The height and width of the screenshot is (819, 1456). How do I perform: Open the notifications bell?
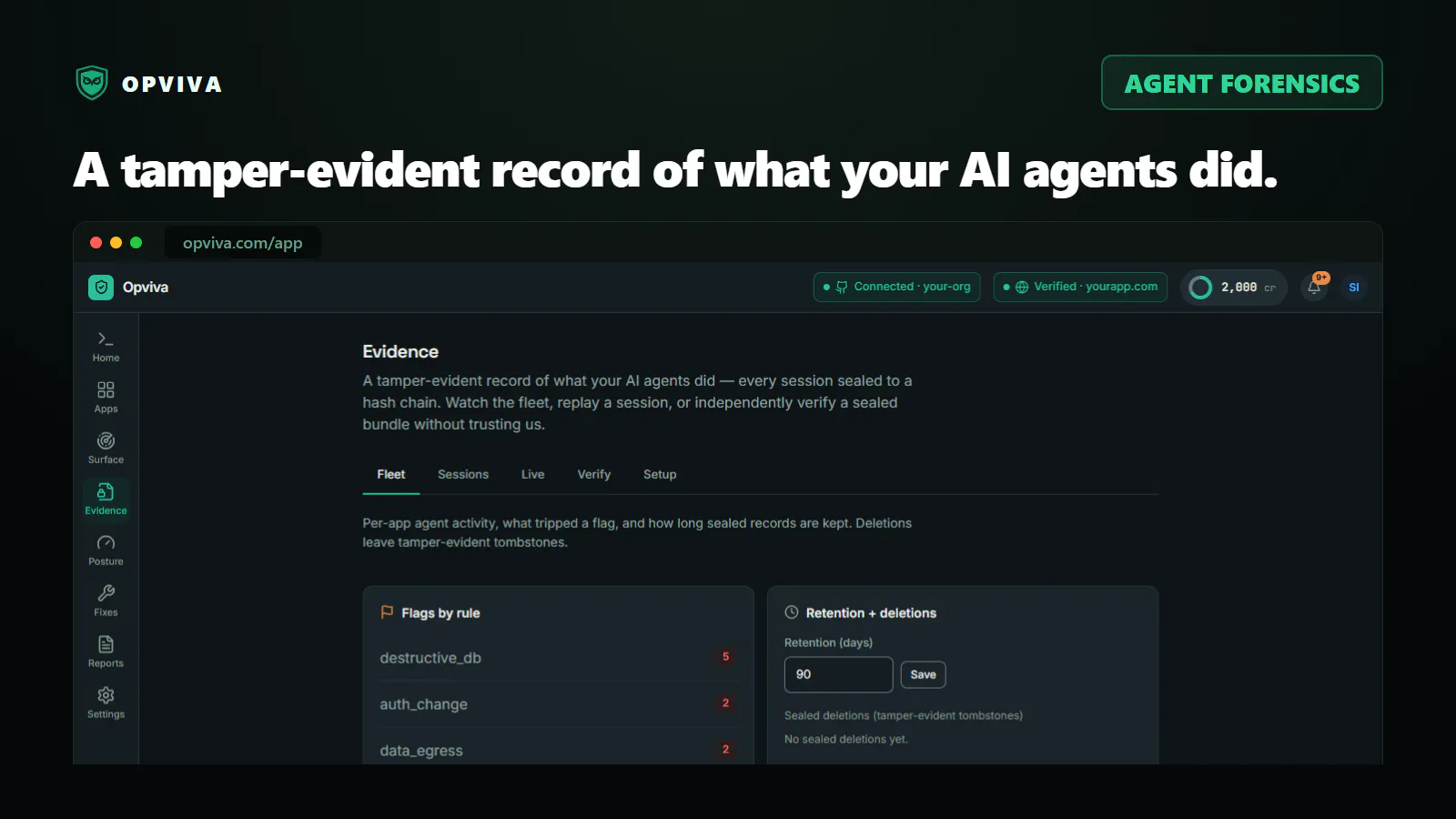[x=1314, y=287]
